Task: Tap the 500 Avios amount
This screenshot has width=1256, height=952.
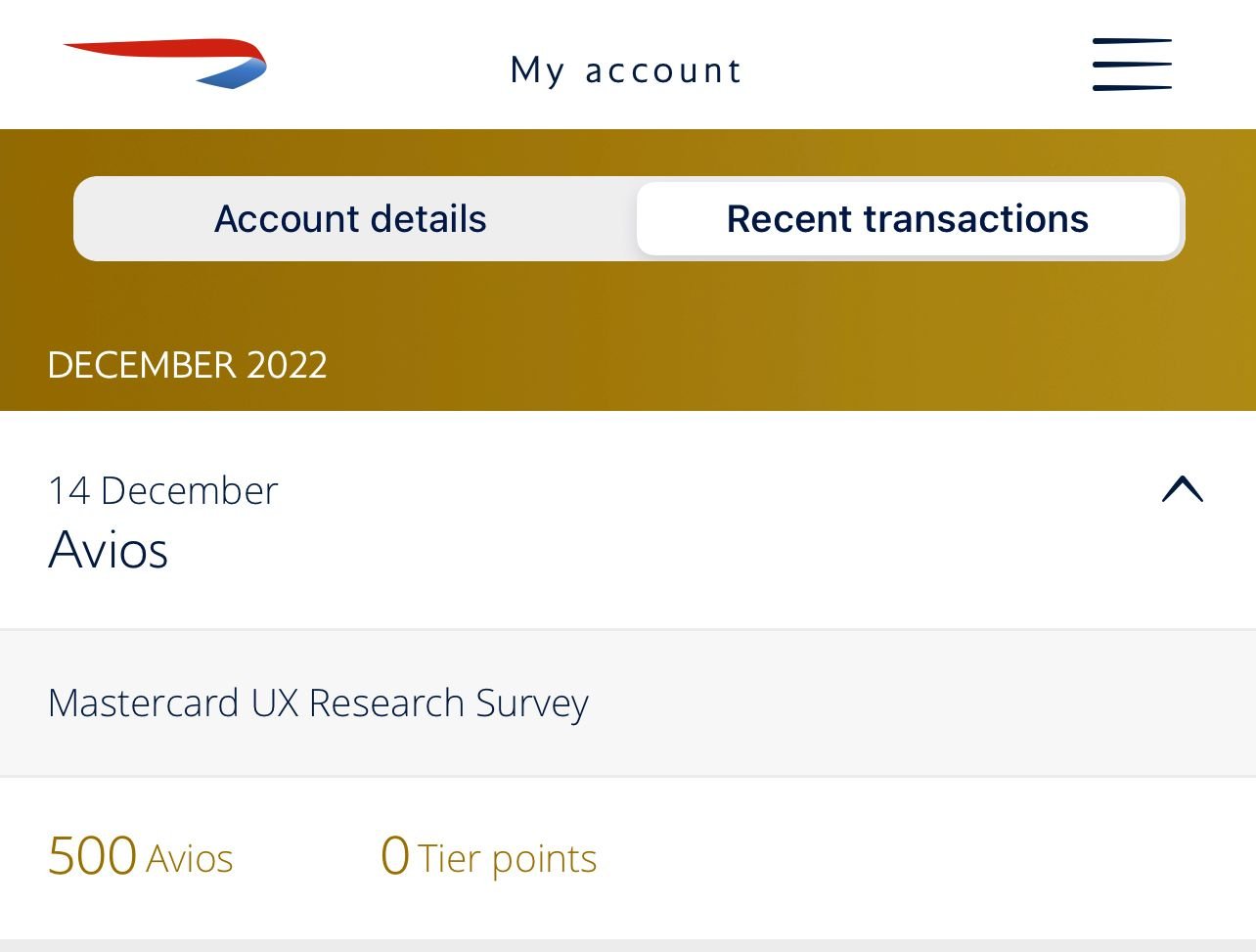Action: (140, 856)
